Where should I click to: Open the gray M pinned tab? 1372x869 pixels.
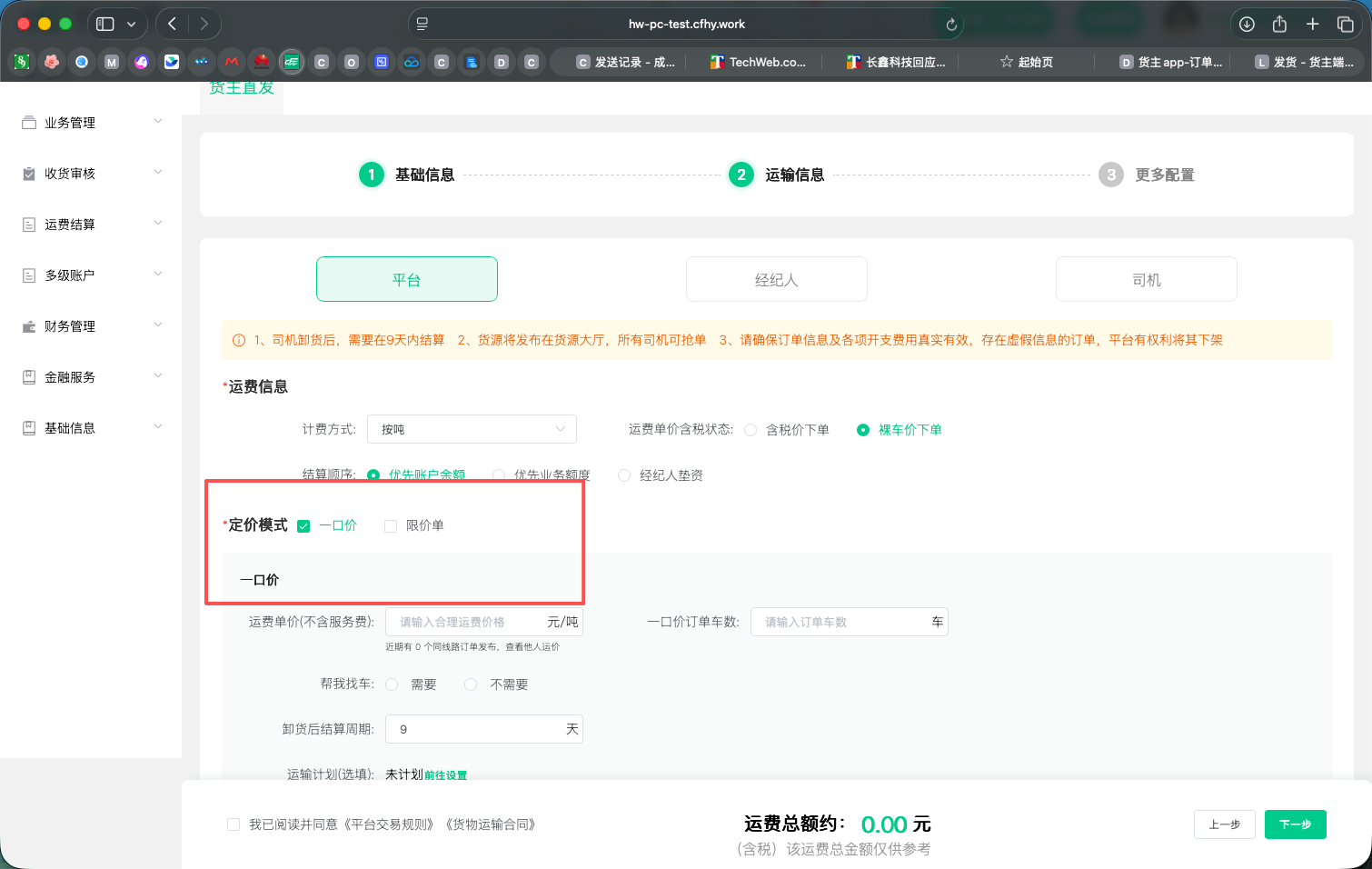pyautogui.click(x=112, y=62)
